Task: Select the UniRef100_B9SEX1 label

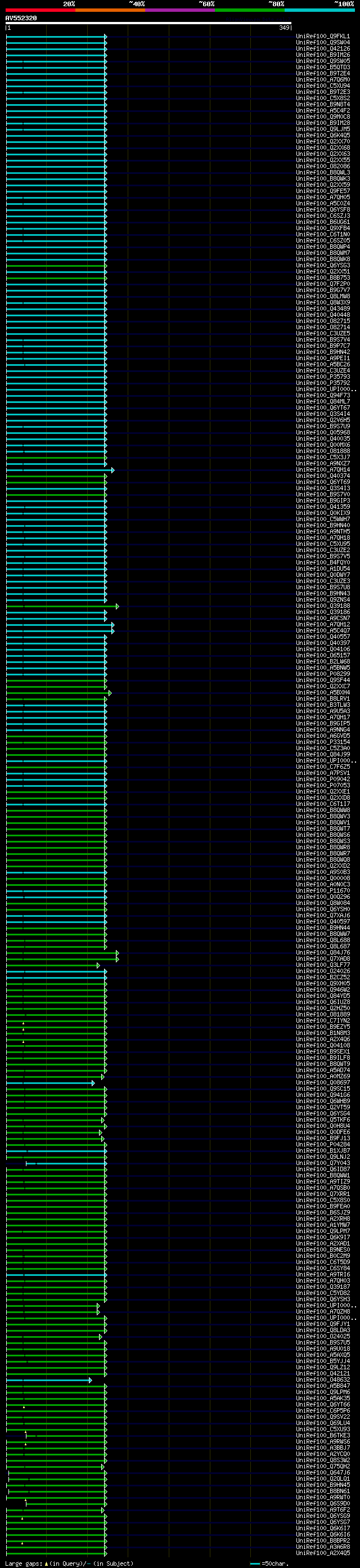Action: (323, 1051)
